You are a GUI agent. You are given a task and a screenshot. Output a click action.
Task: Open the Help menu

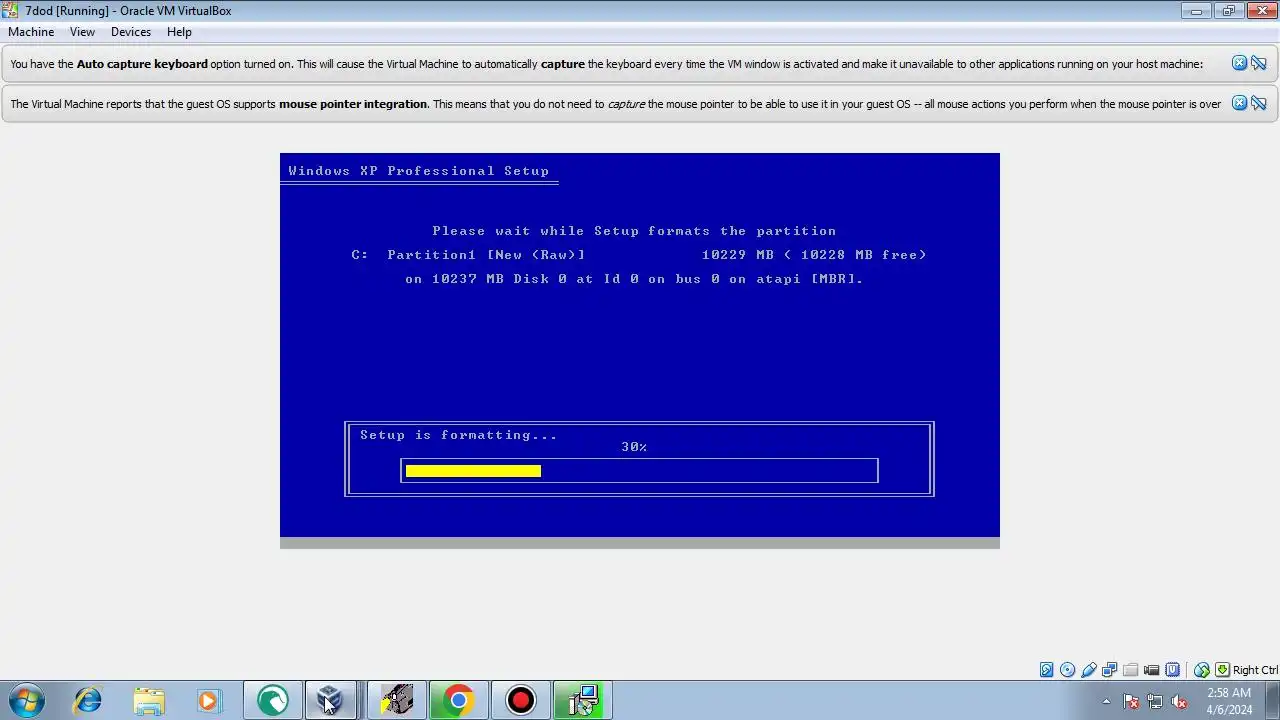pos(179,32)
